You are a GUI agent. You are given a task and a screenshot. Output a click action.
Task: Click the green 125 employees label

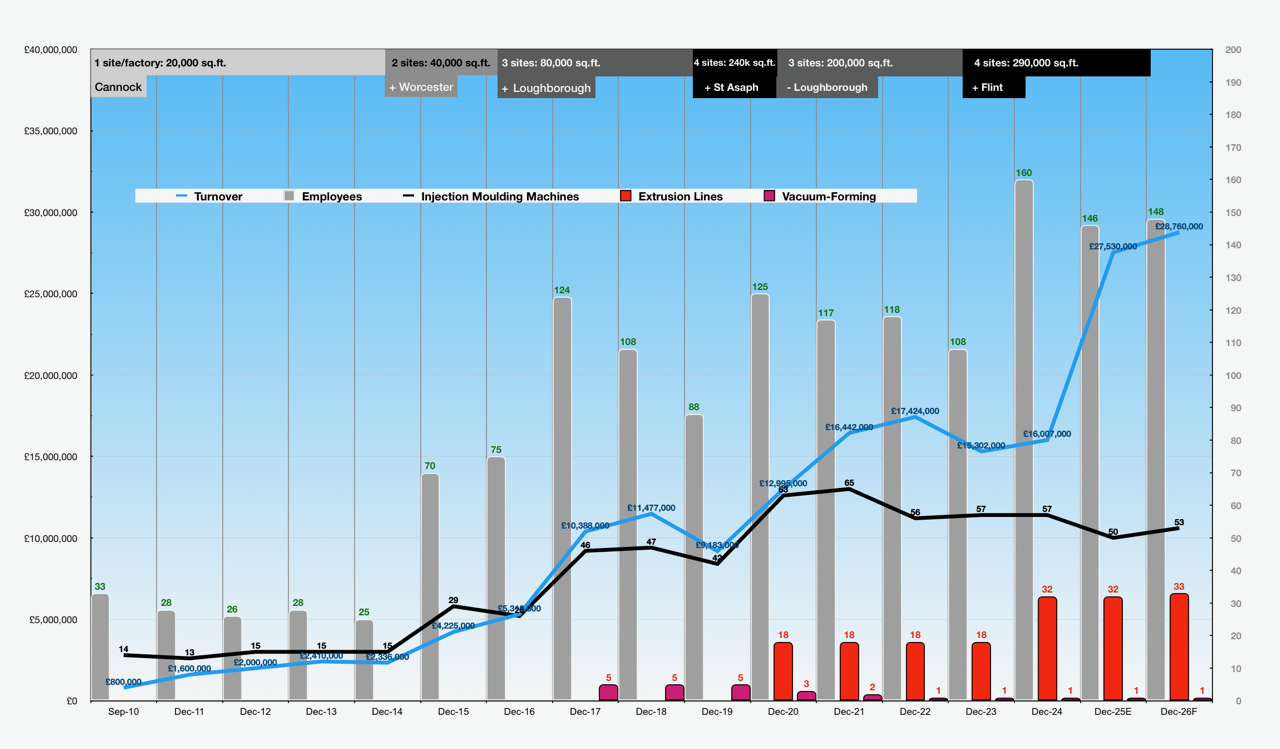pyautogui.click(x=760, y=287)
